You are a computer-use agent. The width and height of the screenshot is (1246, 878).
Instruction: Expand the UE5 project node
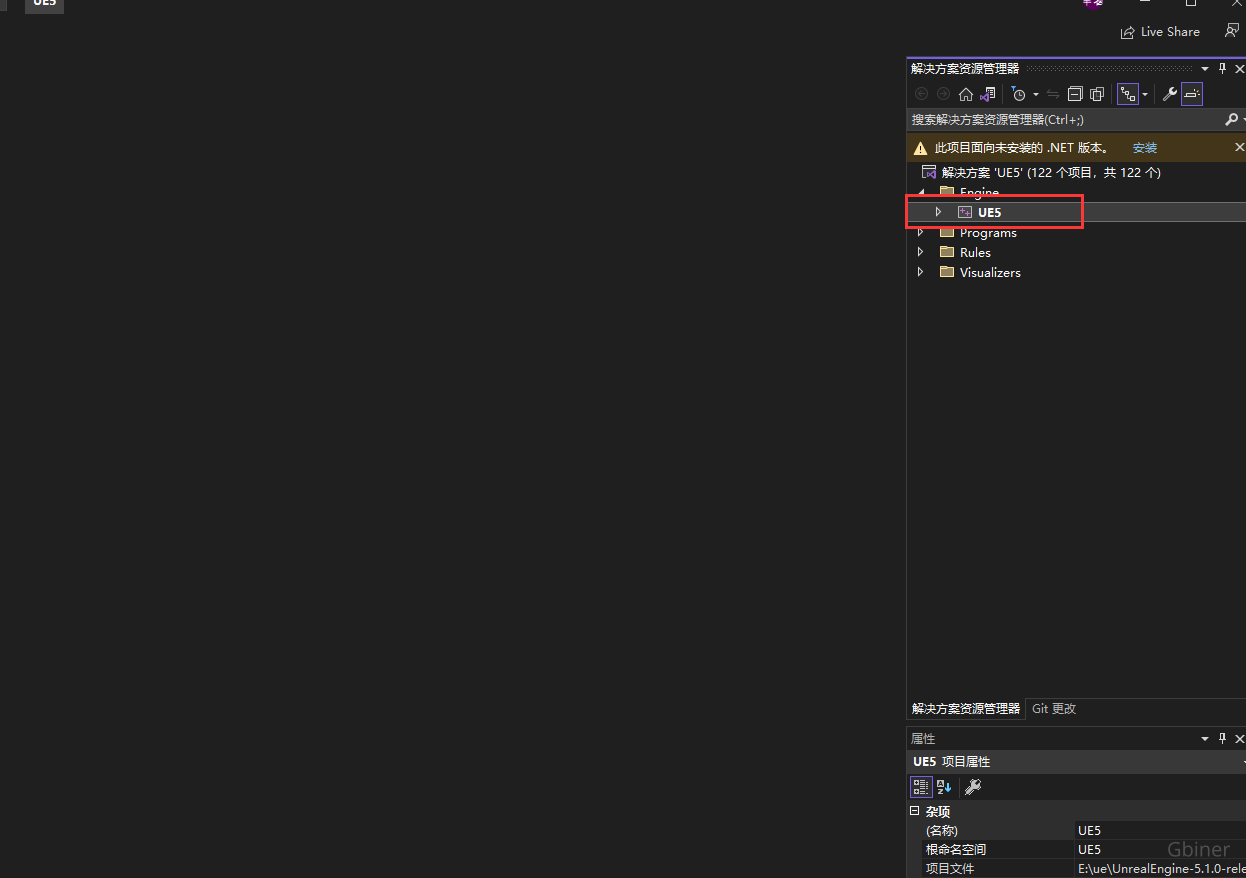[938, 212]
